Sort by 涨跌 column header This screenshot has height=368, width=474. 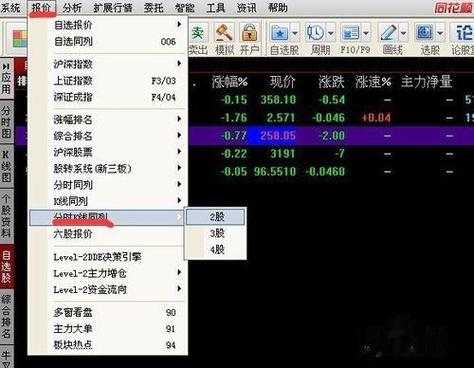click(331, 82)
